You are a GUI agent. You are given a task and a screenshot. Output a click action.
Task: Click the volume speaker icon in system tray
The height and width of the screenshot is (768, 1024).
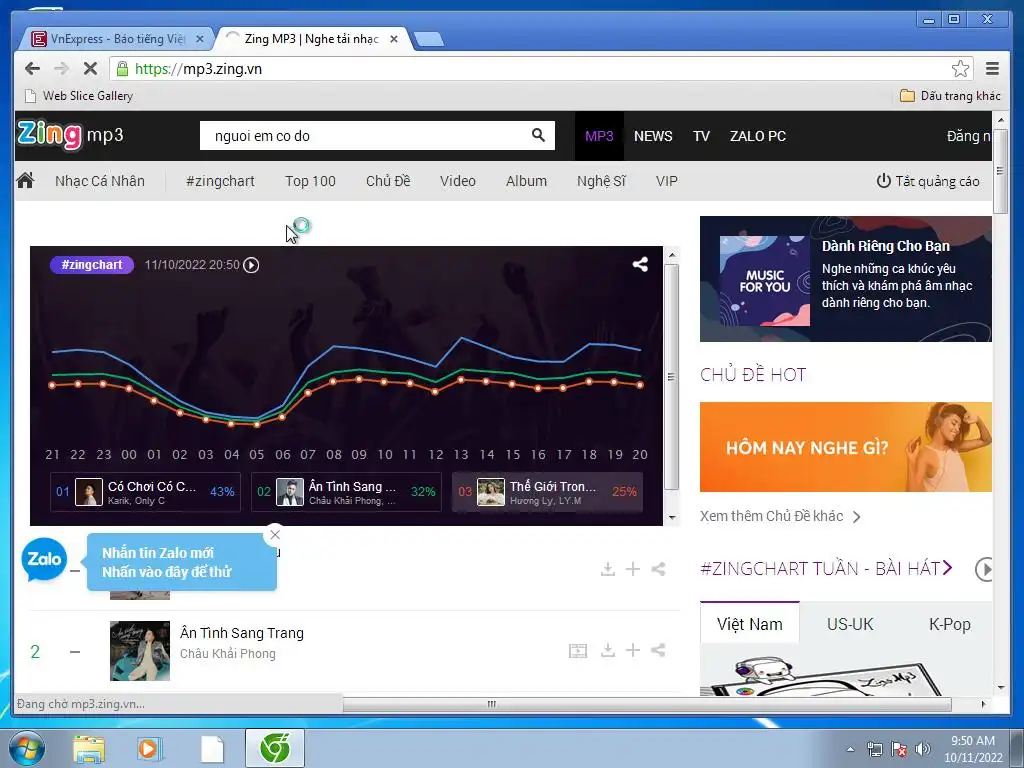pos(922,749)
